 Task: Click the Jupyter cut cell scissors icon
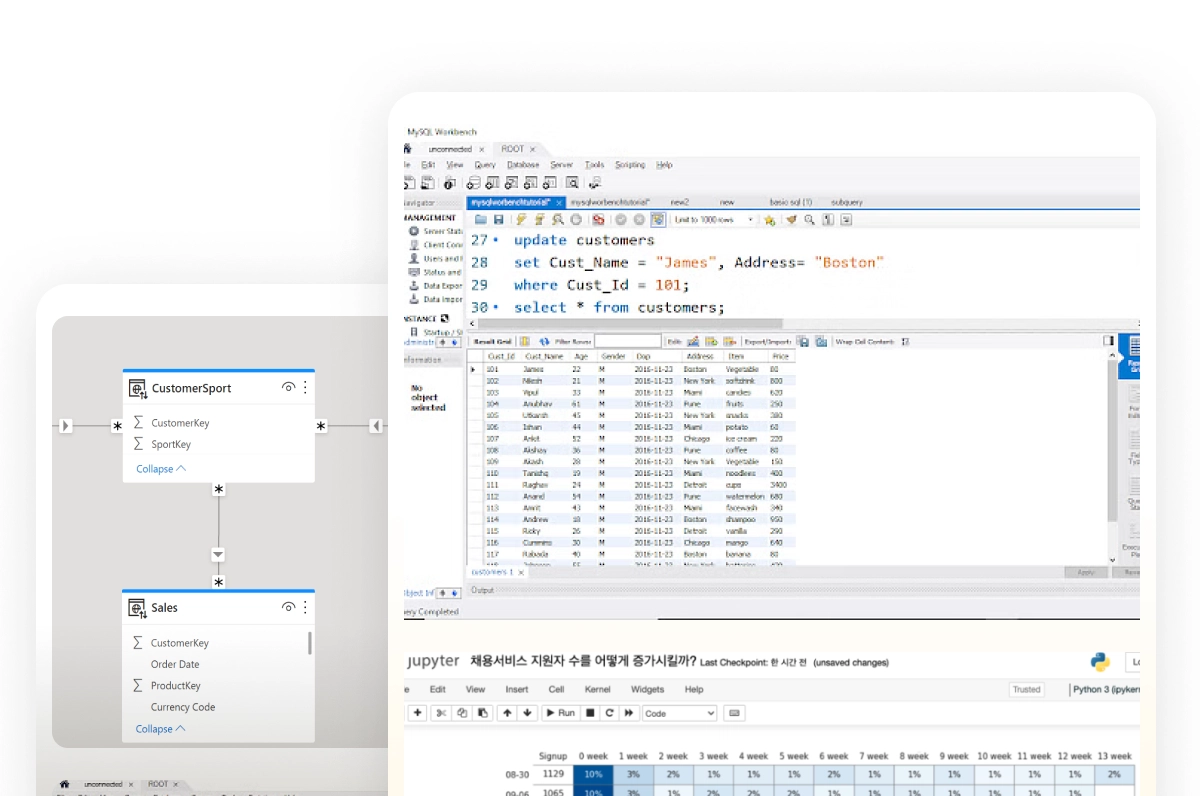(x=442, y=713)
